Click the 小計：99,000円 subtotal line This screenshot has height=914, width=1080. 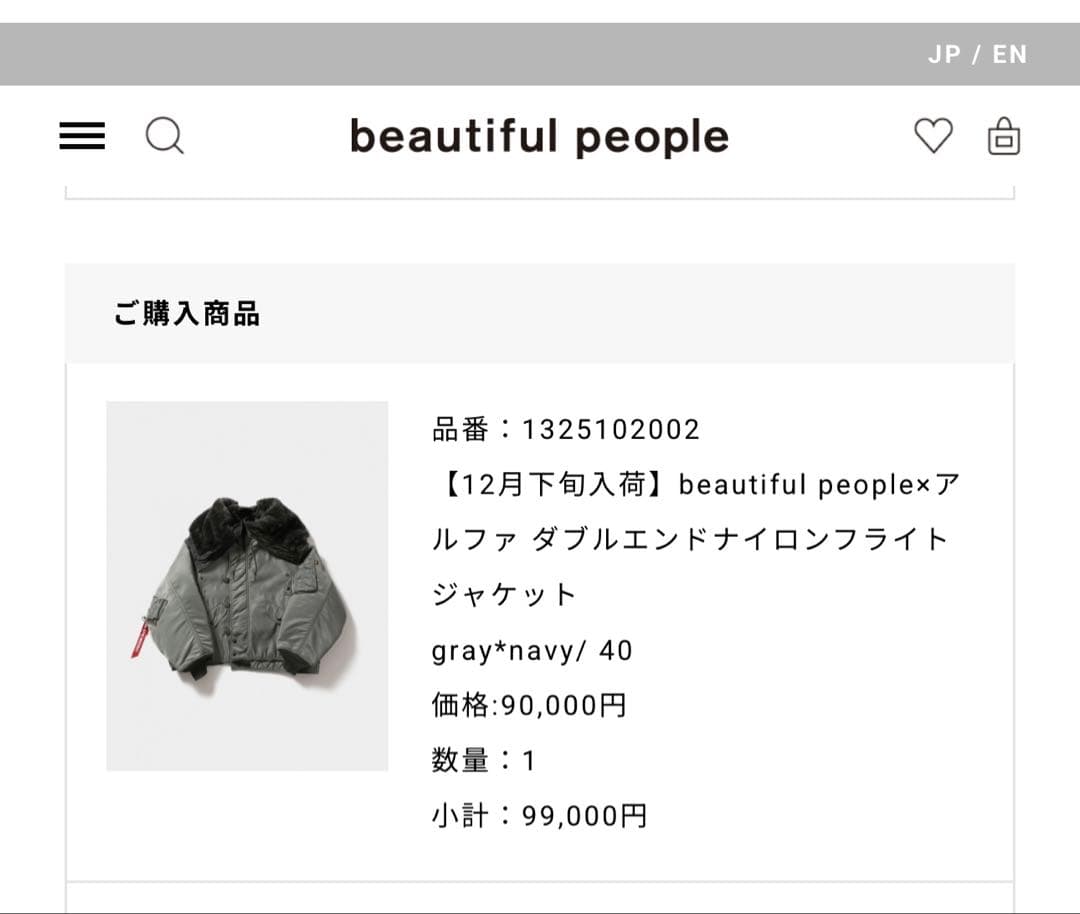539,816
